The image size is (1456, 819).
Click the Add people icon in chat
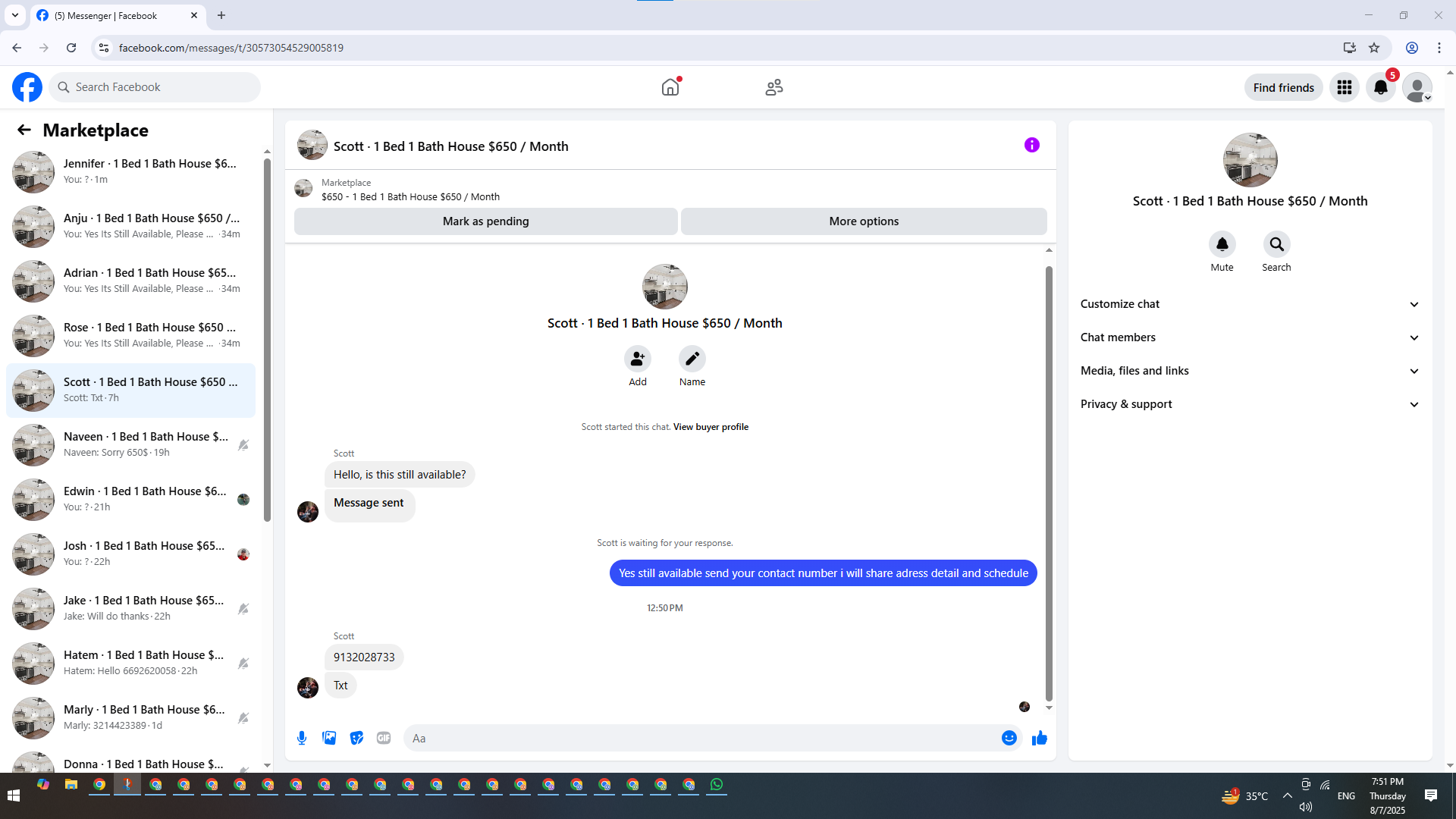click(x=638, y=359)
